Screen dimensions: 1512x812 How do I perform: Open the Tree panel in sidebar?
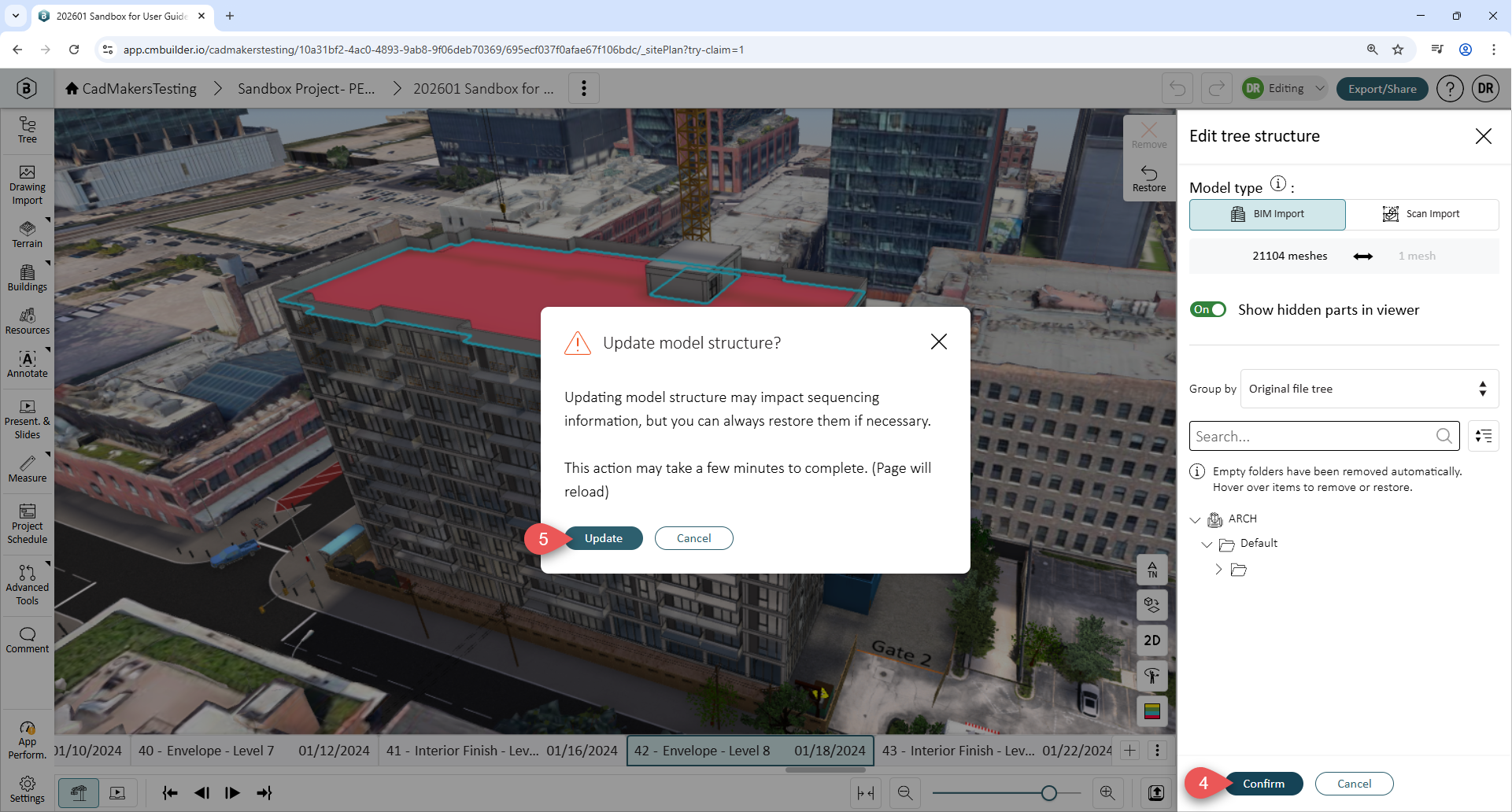pos(28,130)
